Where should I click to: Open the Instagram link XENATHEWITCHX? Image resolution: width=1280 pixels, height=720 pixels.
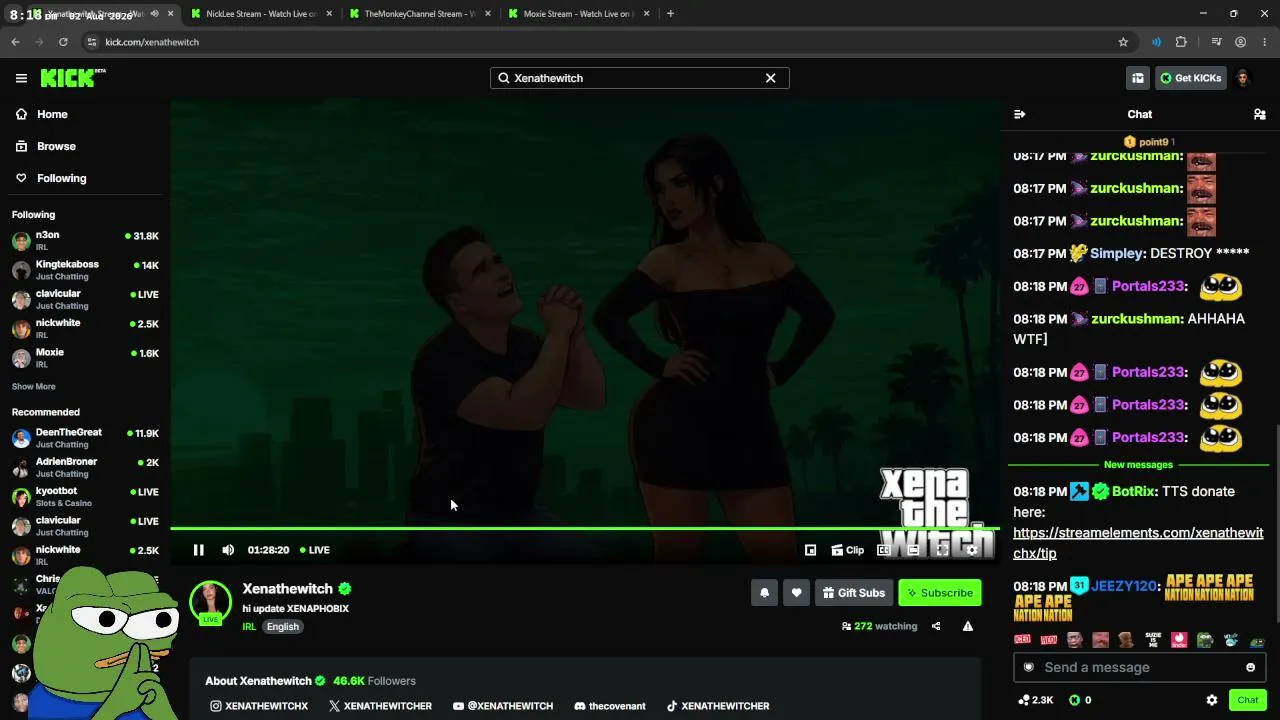[x=259, y=706]
